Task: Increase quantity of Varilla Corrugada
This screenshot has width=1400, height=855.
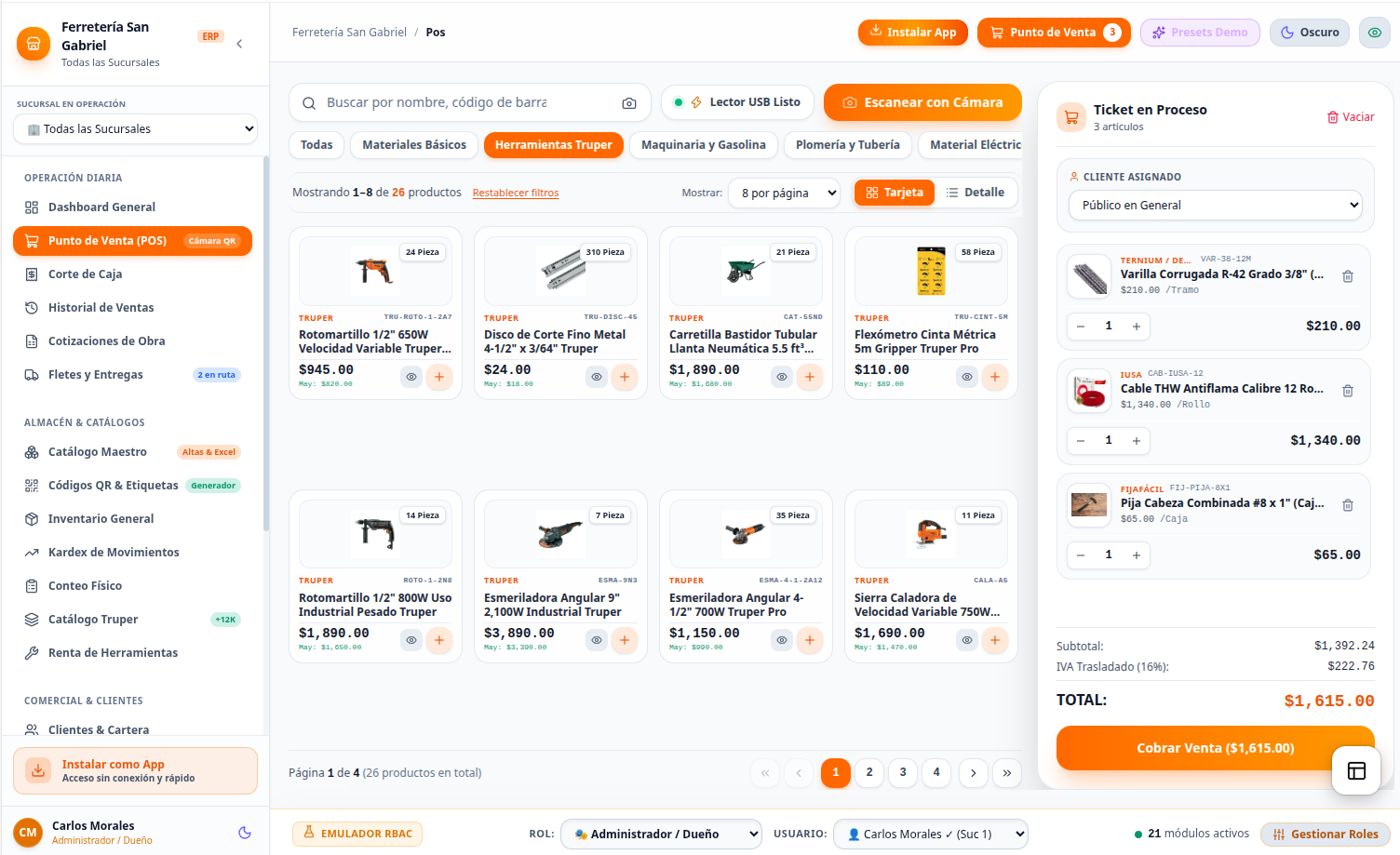Action: coord(1137,327)
